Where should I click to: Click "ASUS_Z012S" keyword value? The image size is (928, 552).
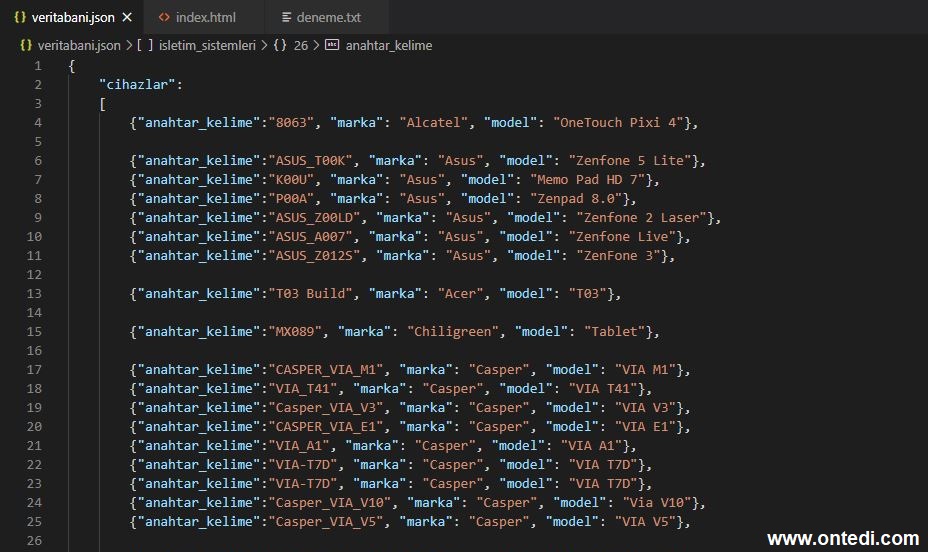[314, 255]
